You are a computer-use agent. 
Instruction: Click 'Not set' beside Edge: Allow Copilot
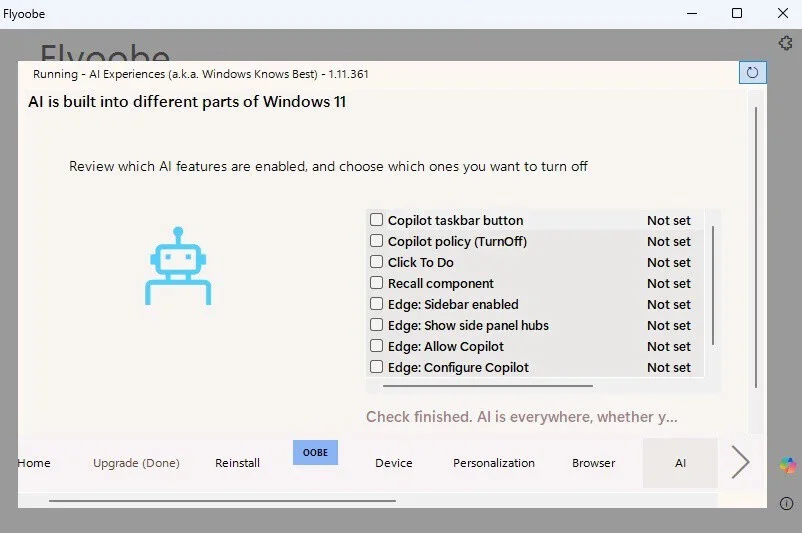(x=669, y=346)
